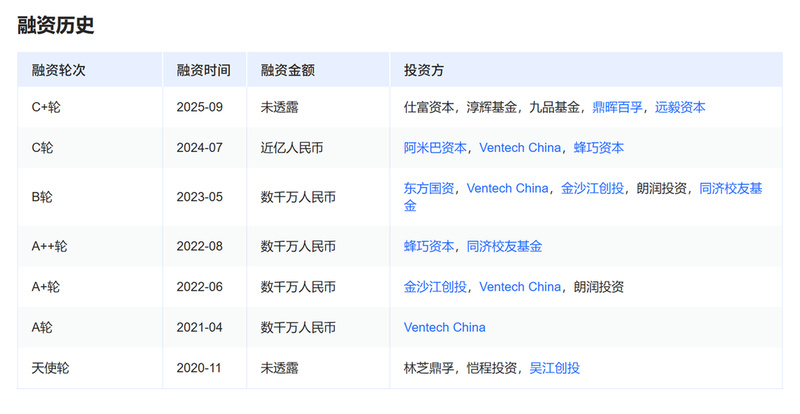Open Ventech China in the C轮 row
The width and height of the screenshot is (800, 414).
pyautogui.click(x=520, y=147)
